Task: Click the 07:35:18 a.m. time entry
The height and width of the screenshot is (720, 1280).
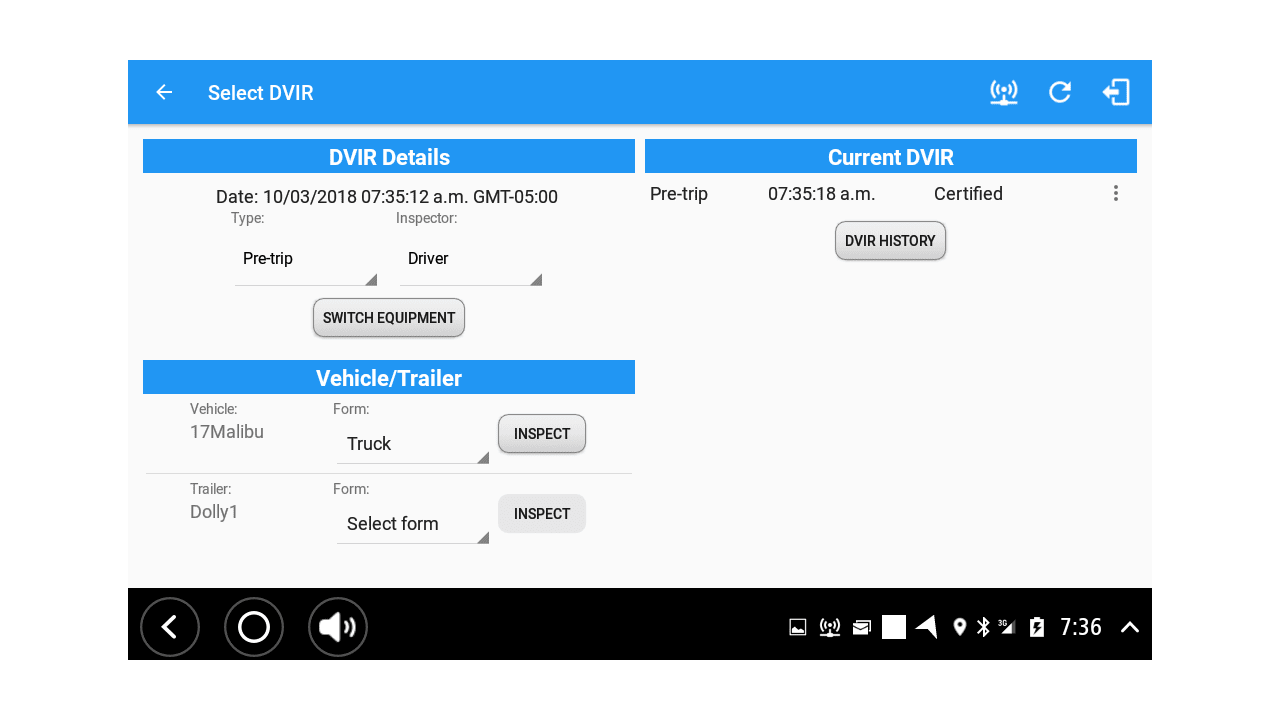Action: (x=822, y=194)
